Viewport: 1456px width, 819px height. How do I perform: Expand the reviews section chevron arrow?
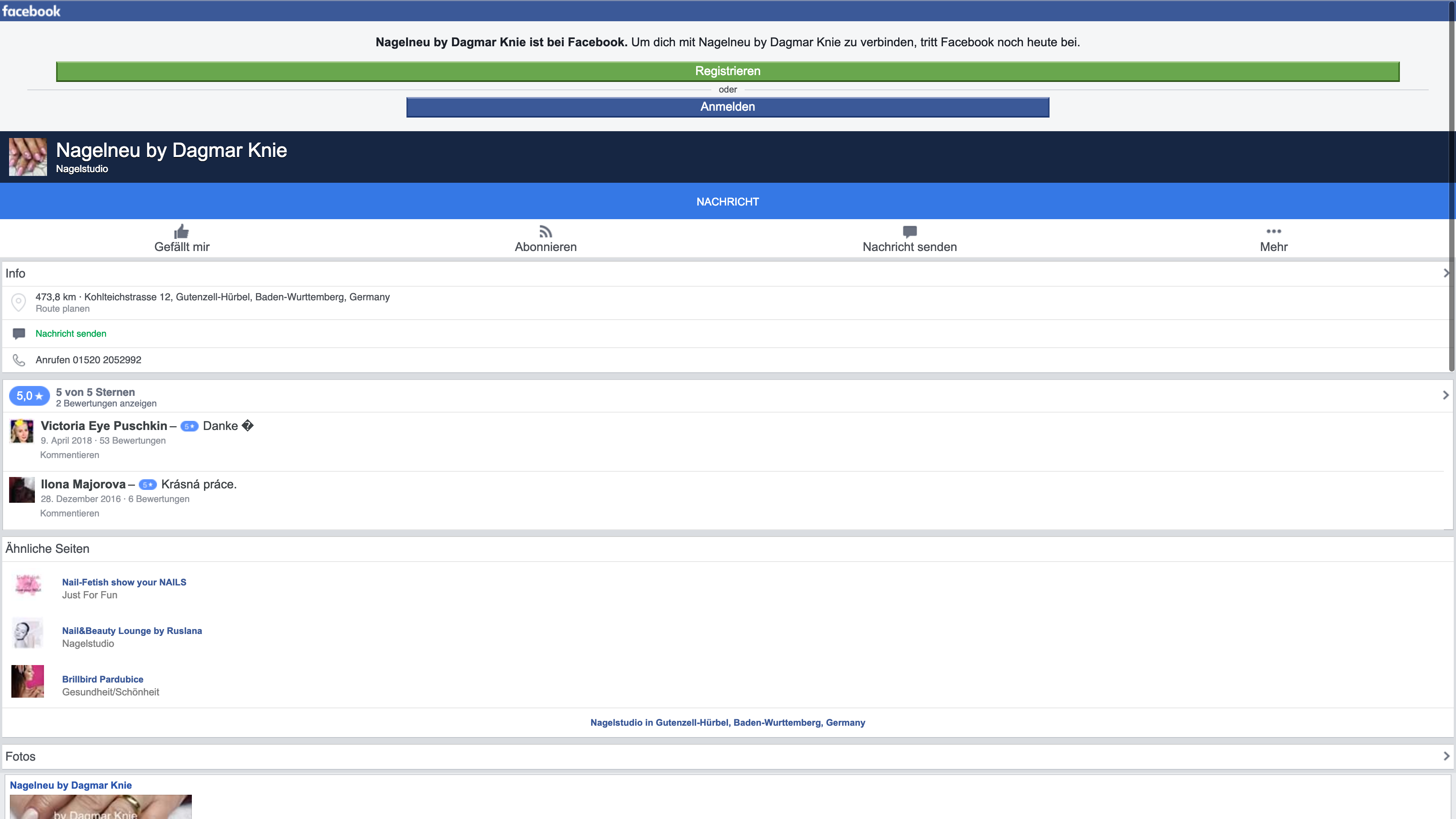[x=1445, y=395]
